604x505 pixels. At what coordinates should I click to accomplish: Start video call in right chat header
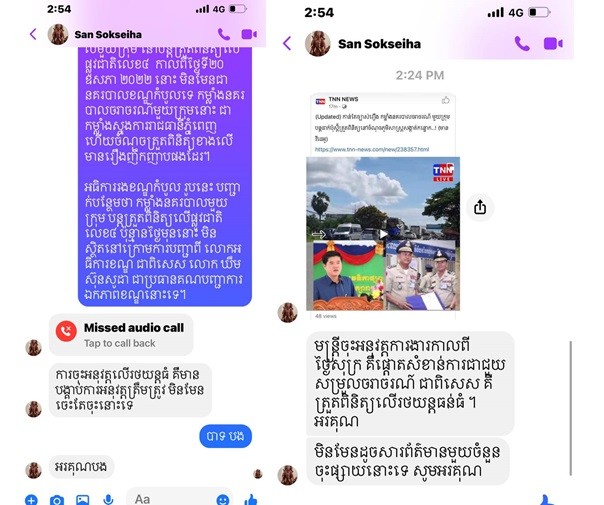pos(553,44)
